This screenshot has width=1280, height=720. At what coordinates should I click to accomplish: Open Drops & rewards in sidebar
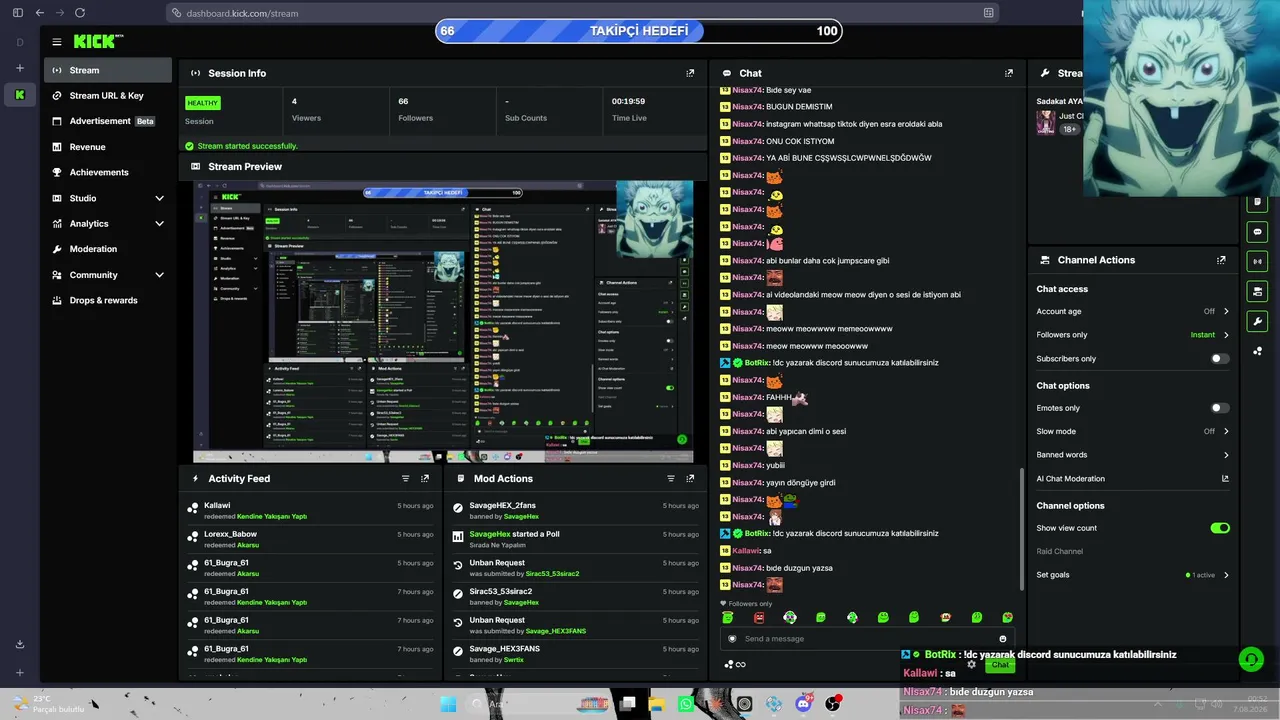pos(108,300)
